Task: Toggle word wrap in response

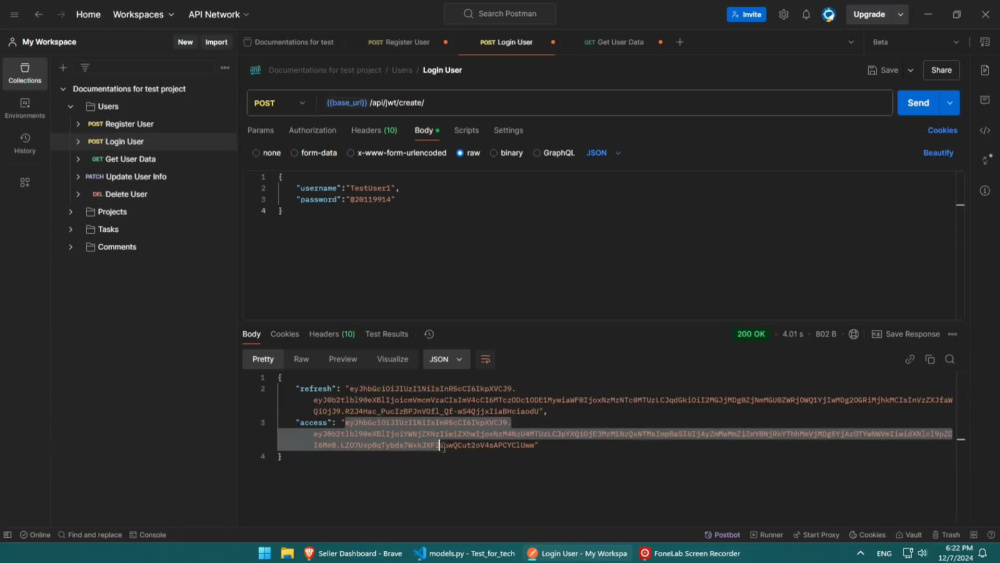Action: pos(485,360)
